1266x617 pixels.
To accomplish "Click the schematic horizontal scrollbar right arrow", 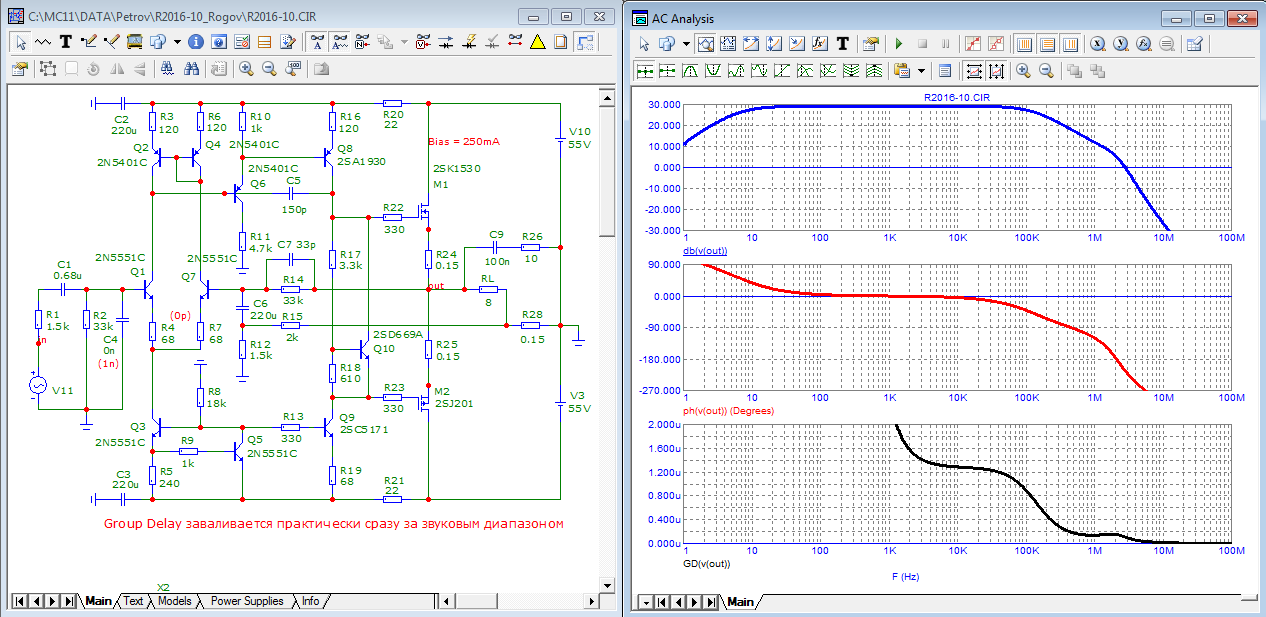I will coord(589,601).
